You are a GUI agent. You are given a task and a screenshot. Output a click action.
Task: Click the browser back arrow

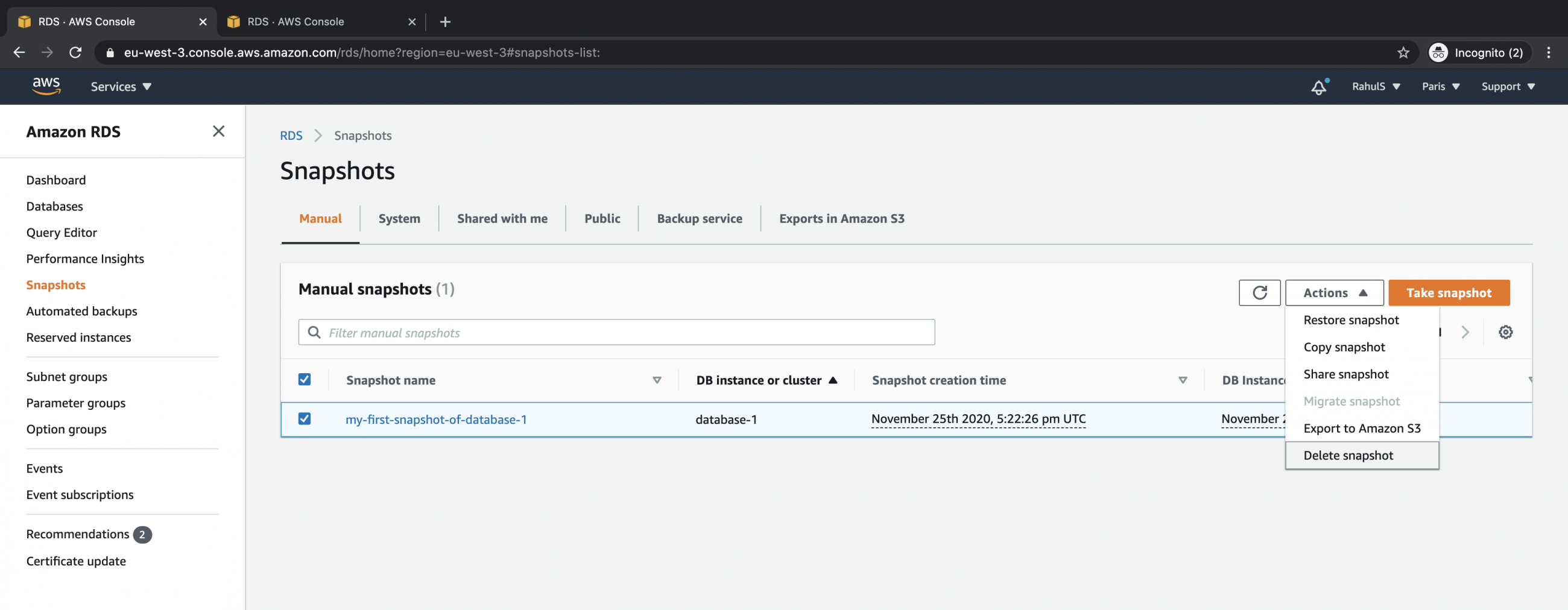click(19, 52)
